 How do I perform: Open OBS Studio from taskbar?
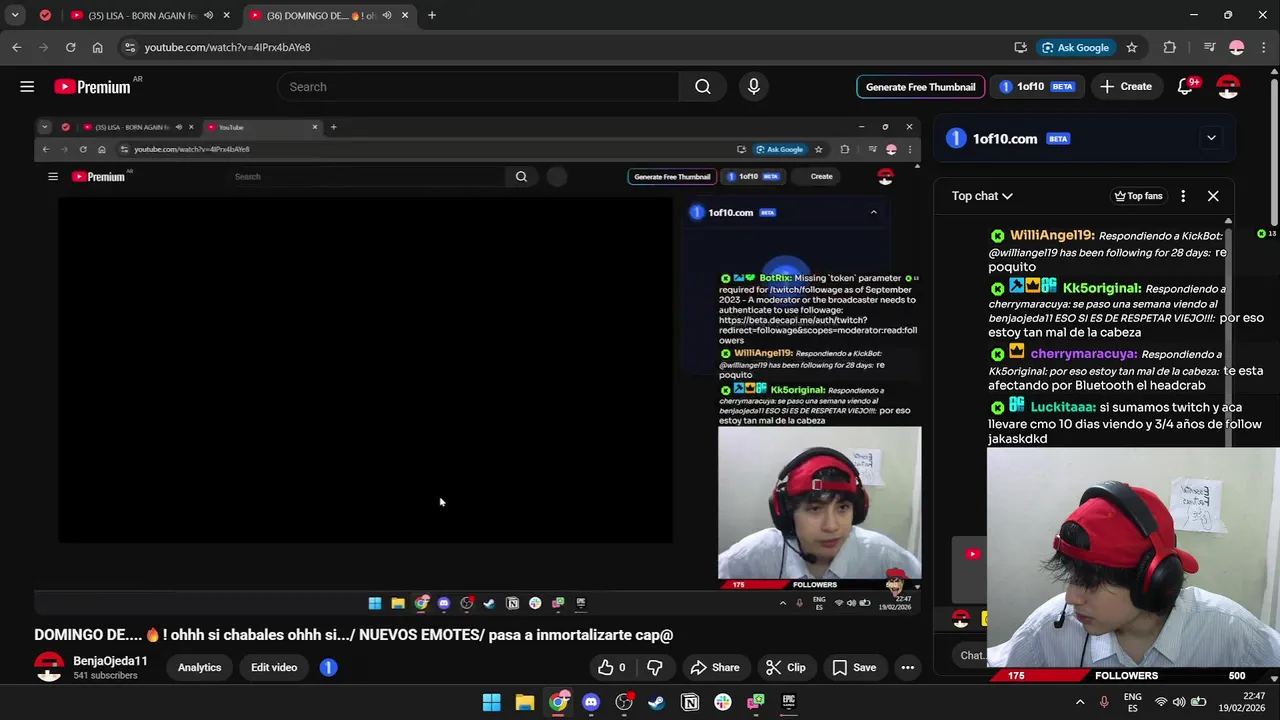624,702
